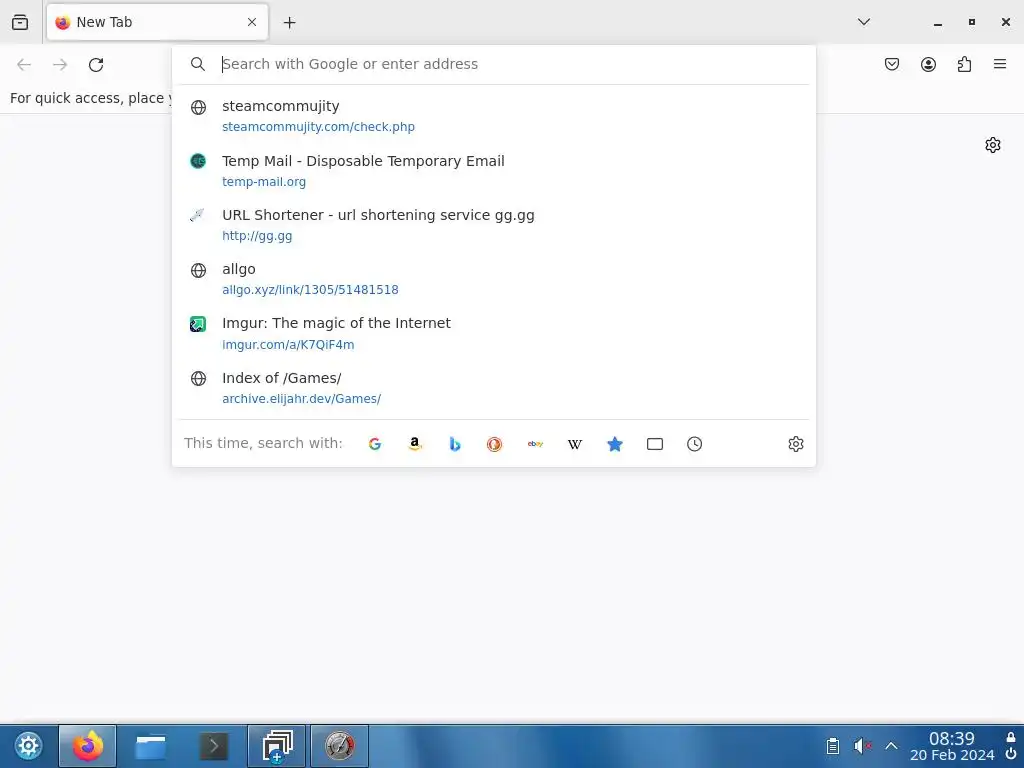Open archive.elijahr.dev/Games/ link
Image resolution: width=1024 pixels, height=768 pixels.
[x=301, y=399]
